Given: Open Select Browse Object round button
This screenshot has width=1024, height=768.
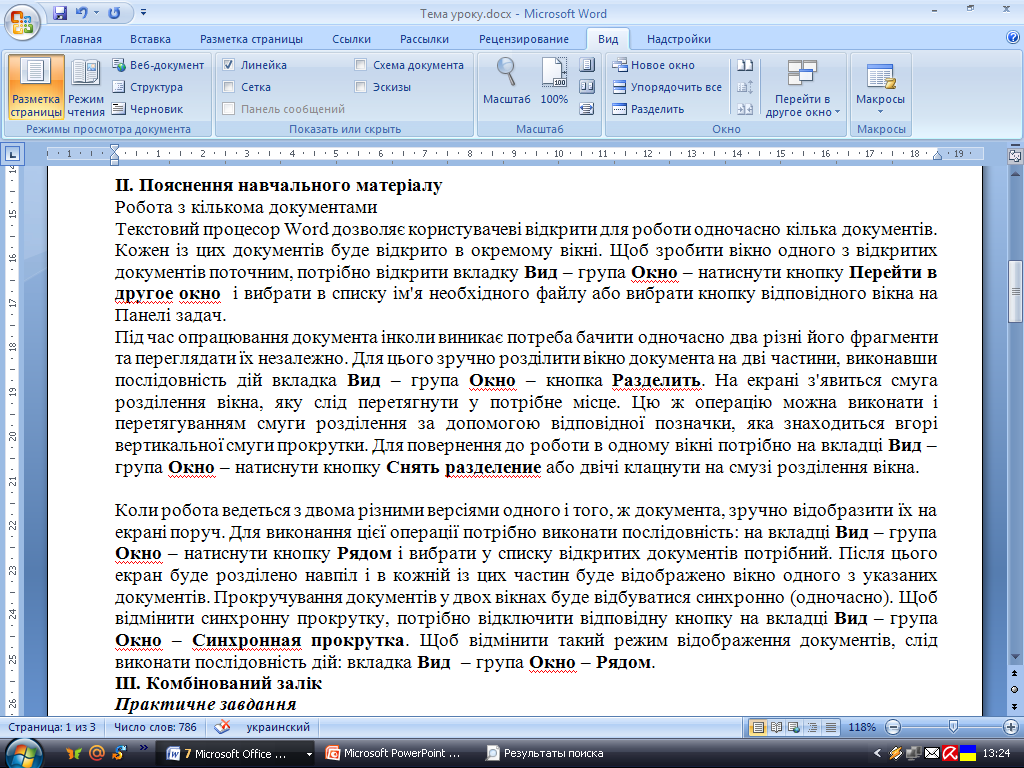Looking at the screenshot, I should (x=1015, y=690).
